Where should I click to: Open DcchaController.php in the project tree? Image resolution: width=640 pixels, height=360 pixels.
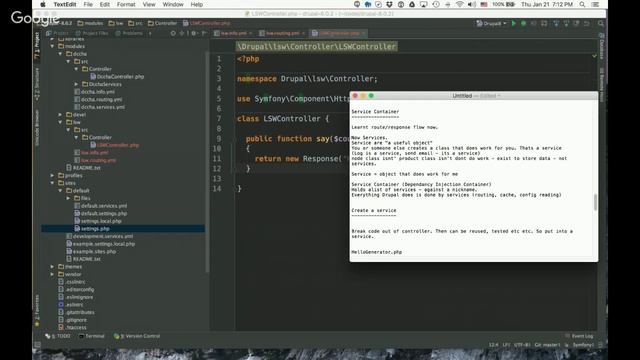click(117, 77)
